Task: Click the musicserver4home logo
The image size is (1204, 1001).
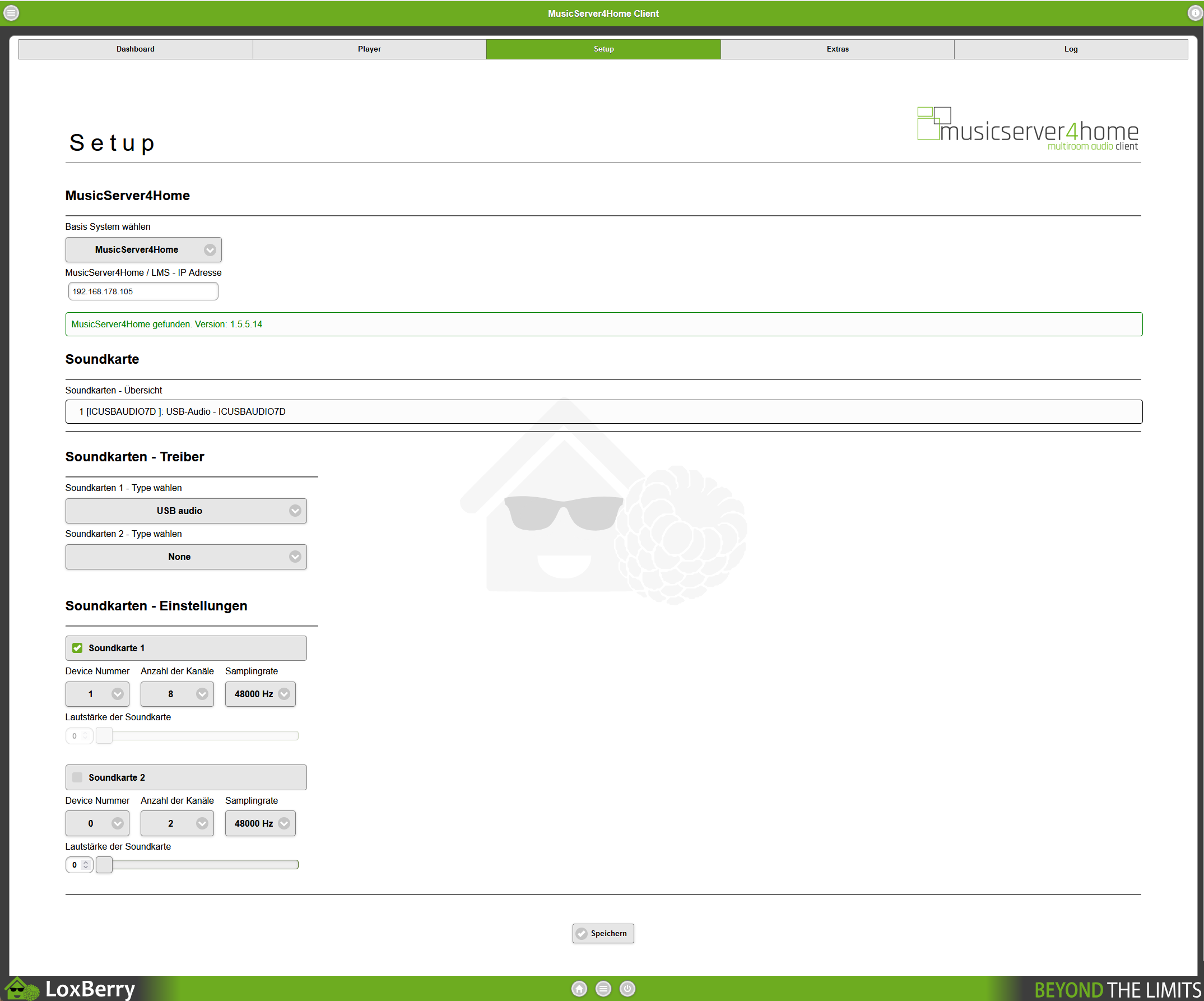Action: [x=1028, y=129]
